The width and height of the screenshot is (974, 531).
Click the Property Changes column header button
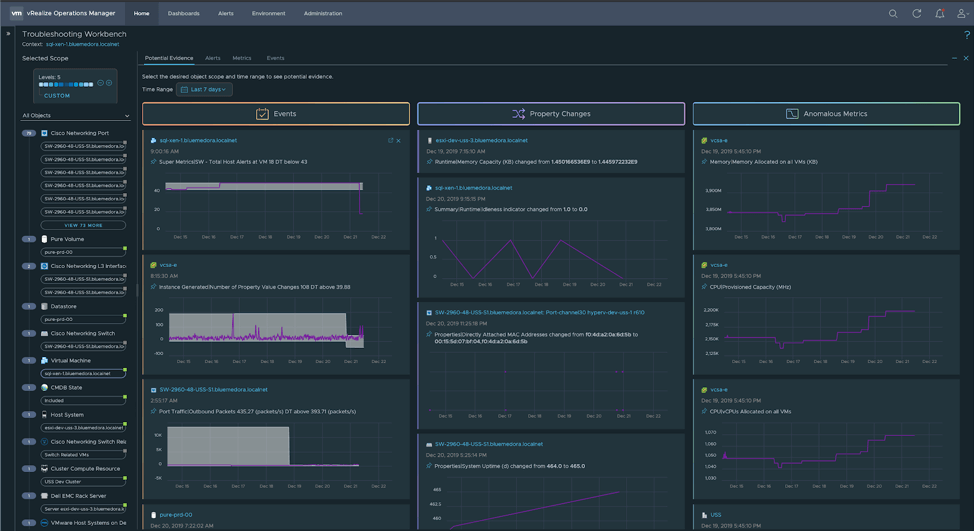pyautogui.click(x=551, y=114)
